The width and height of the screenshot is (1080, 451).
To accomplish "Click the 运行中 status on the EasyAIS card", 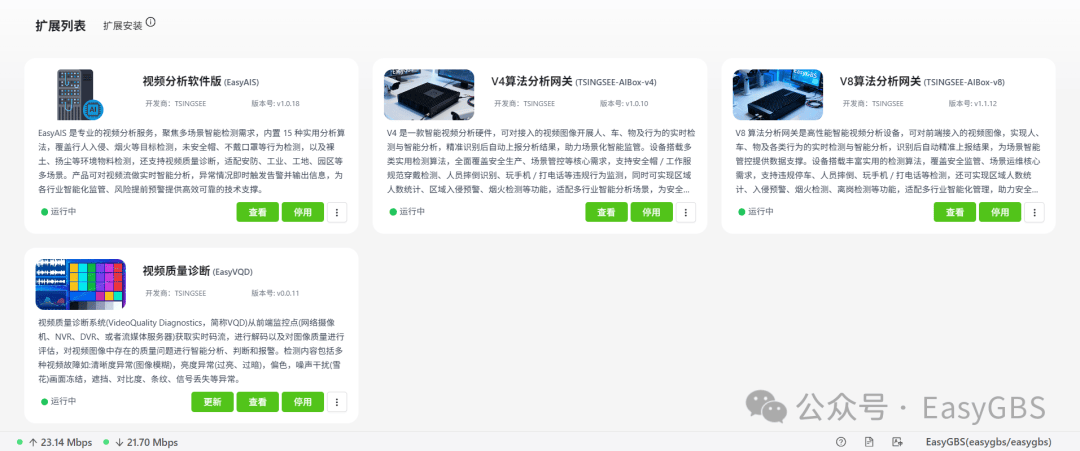I will click(59, 211).
